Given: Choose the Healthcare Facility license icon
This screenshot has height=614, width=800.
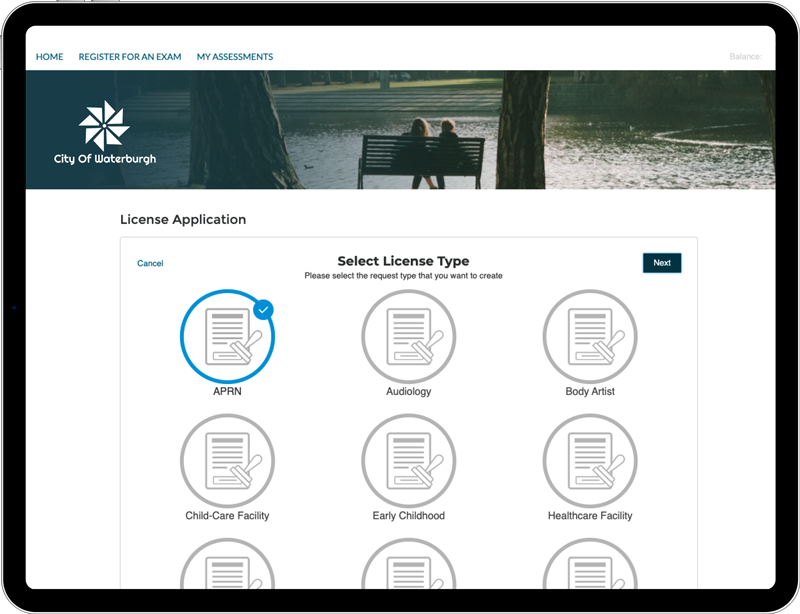Looking at the screenshot, I should point(589,461).
